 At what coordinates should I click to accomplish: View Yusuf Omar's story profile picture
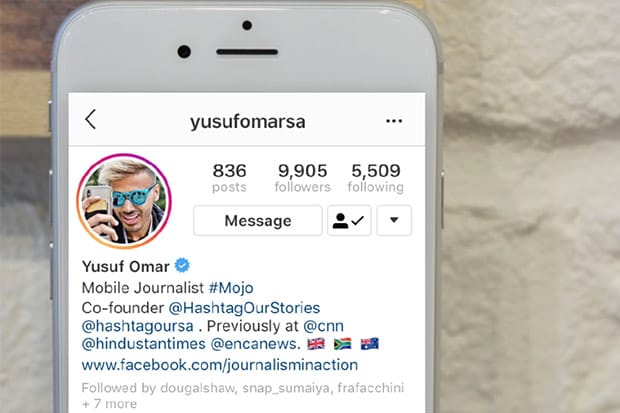point(124,201)
